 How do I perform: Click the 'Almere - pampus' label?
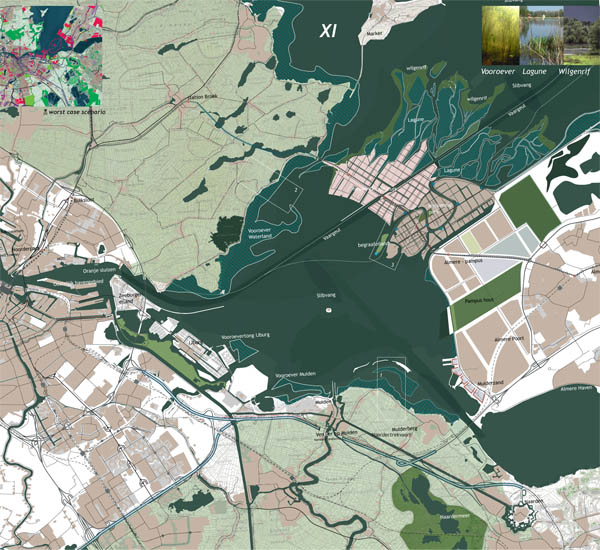[463, 261]
